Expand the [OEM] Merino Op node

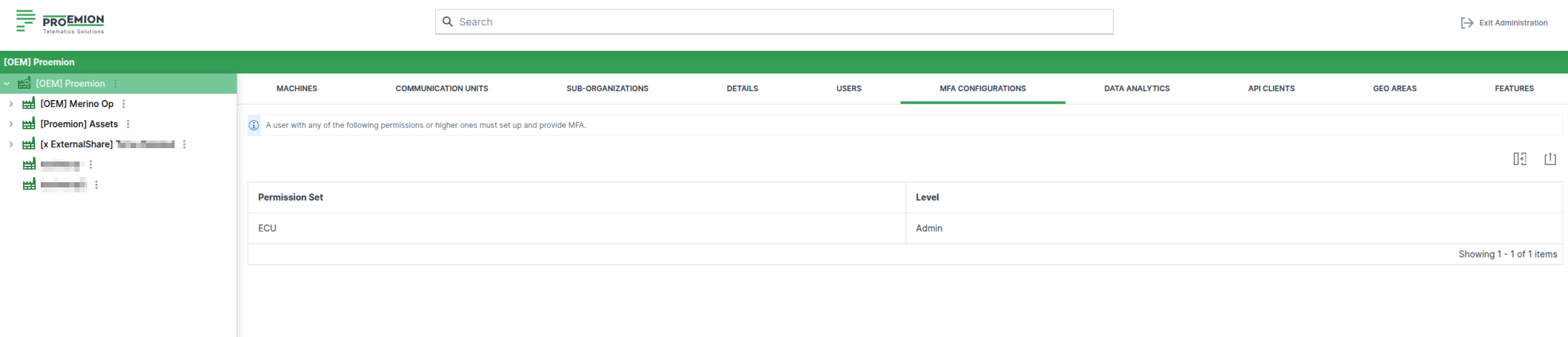(11, 104)
